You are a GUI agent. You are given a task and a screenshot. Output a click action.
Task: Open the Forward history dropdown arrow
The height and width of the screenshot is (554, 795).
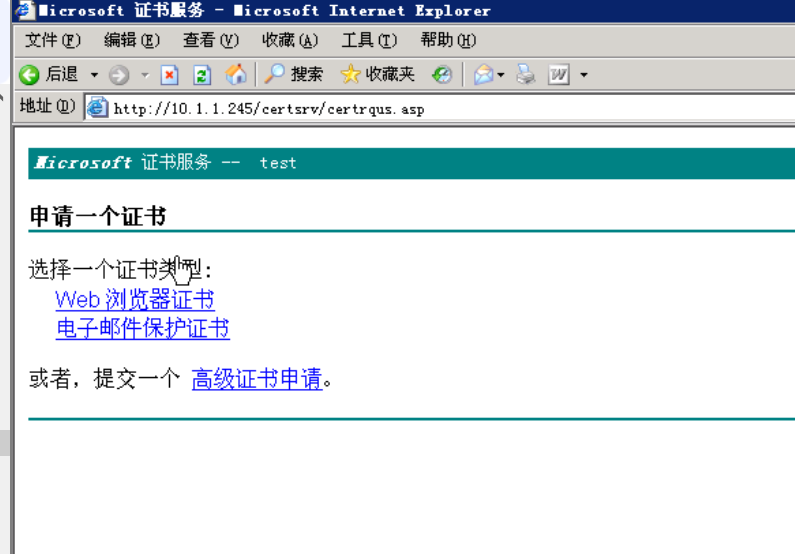pyautogui.click(x=145, y=75)
